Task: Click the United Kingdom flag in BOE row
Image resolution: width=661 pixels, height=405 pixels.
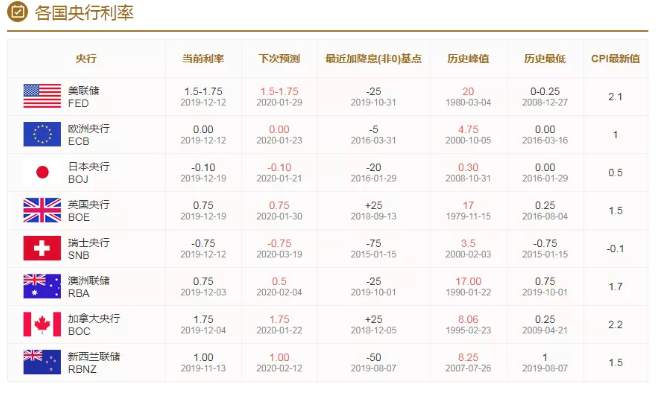Action: click(42, 210)
